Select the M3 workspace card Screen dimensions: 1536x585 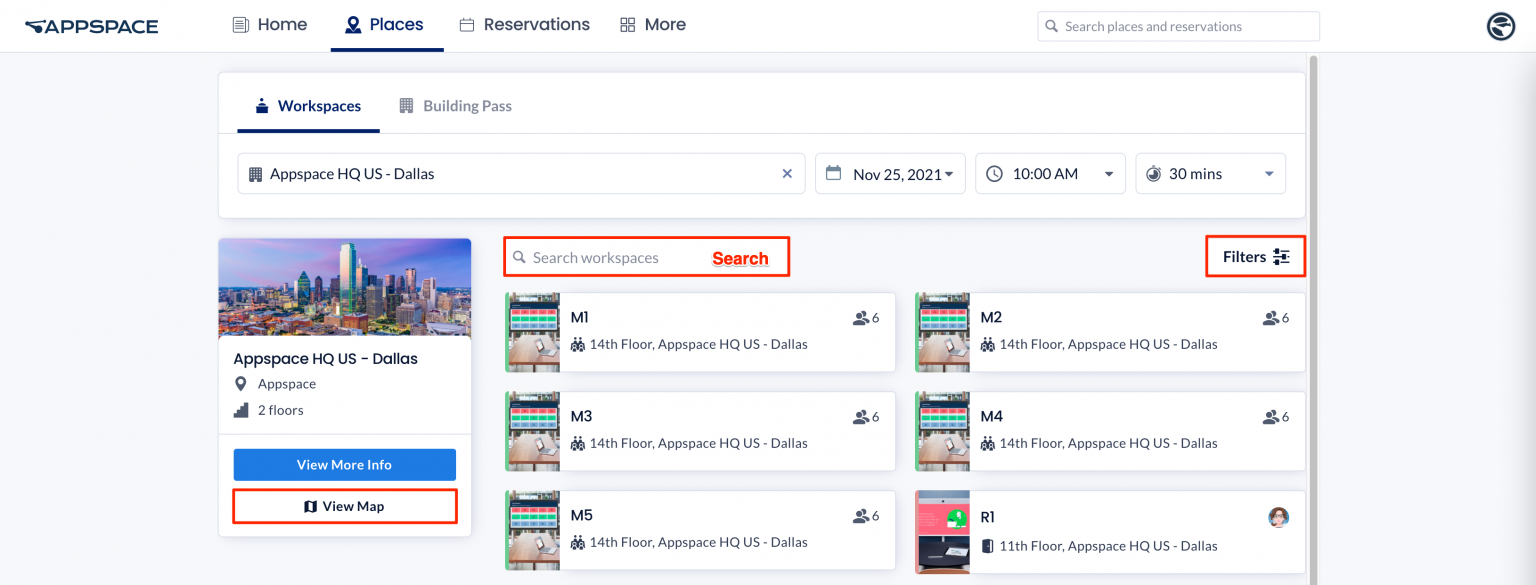coord(700,431)
